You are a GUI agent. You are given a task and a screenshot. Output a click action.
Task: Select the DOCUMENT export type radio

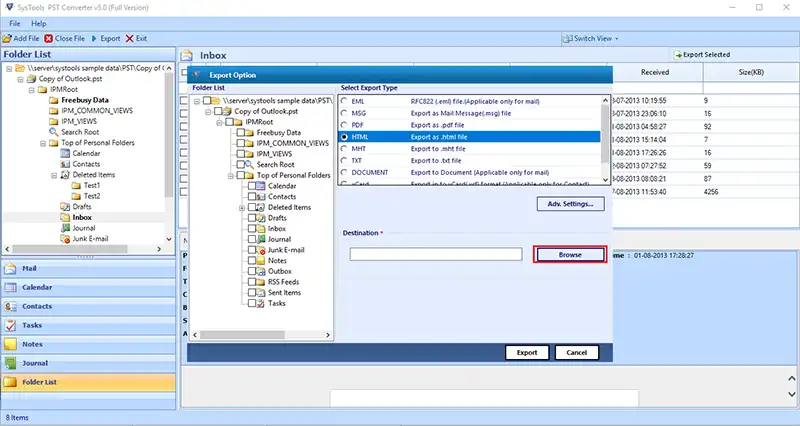tap(344, 172)
